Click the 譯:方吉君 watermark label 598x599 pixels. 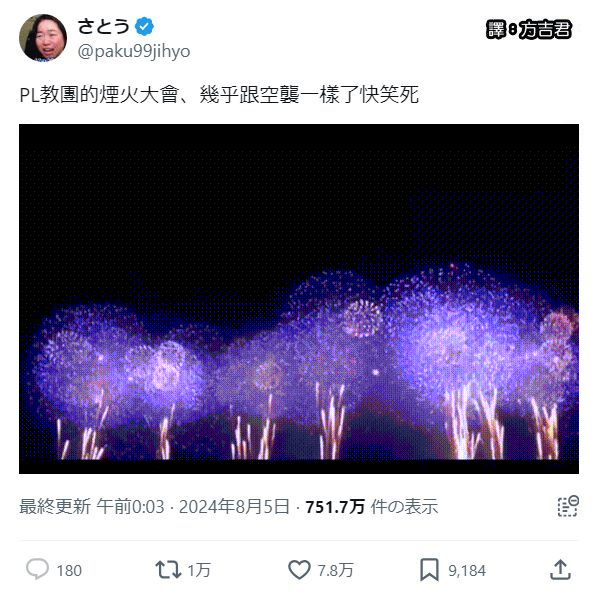point(529,29)
